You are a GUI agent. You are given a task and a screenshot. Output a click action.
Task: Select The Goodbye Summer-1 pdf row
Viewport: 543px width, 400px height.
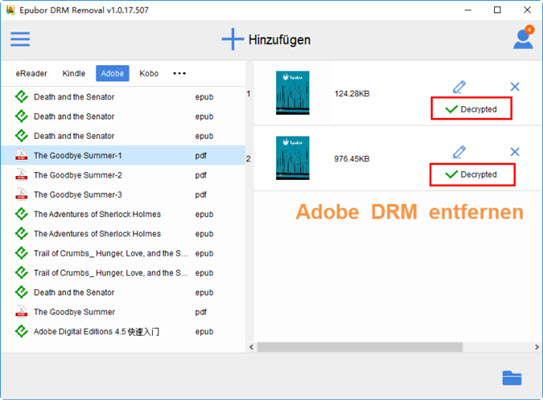(x=123, y=155)
